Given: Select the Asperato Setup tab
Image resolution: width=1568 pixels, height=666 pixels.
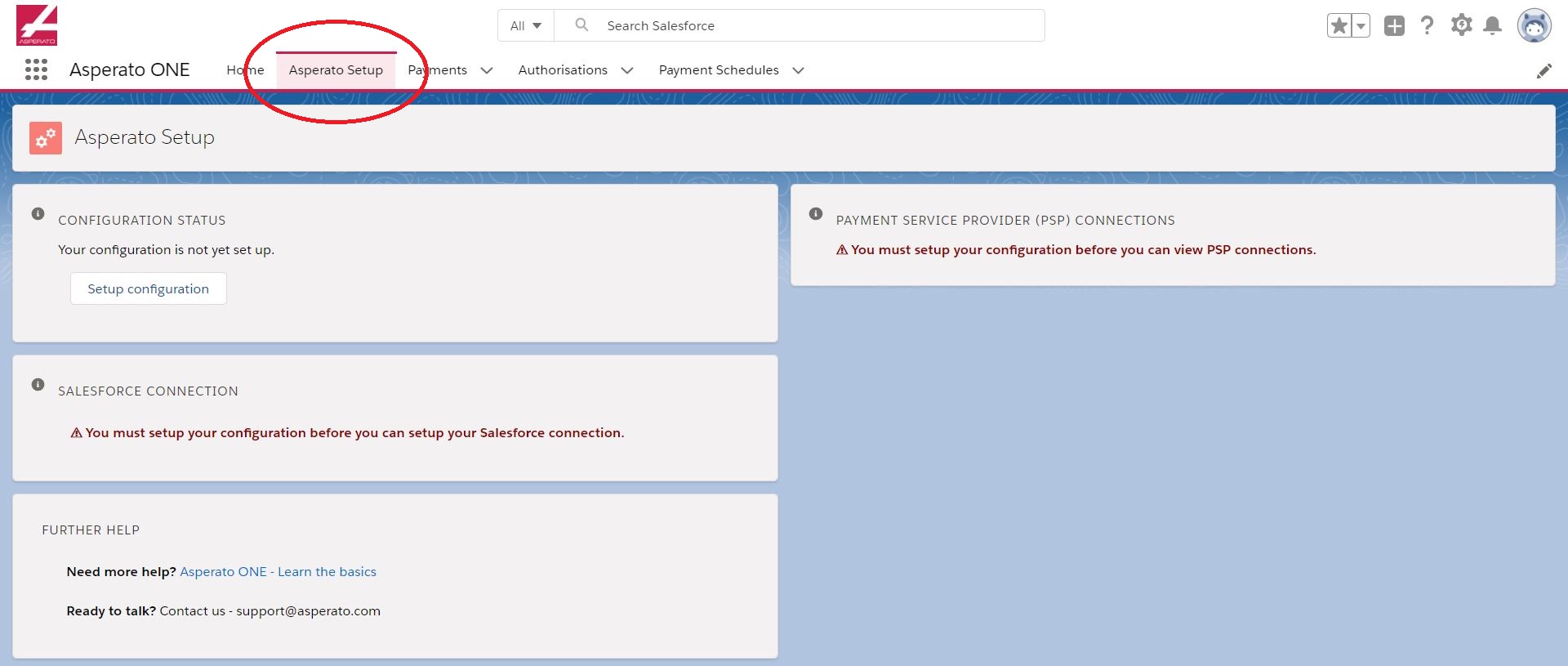Looking at the screenshot, I should pyautogui.click(x=336, y=70).
